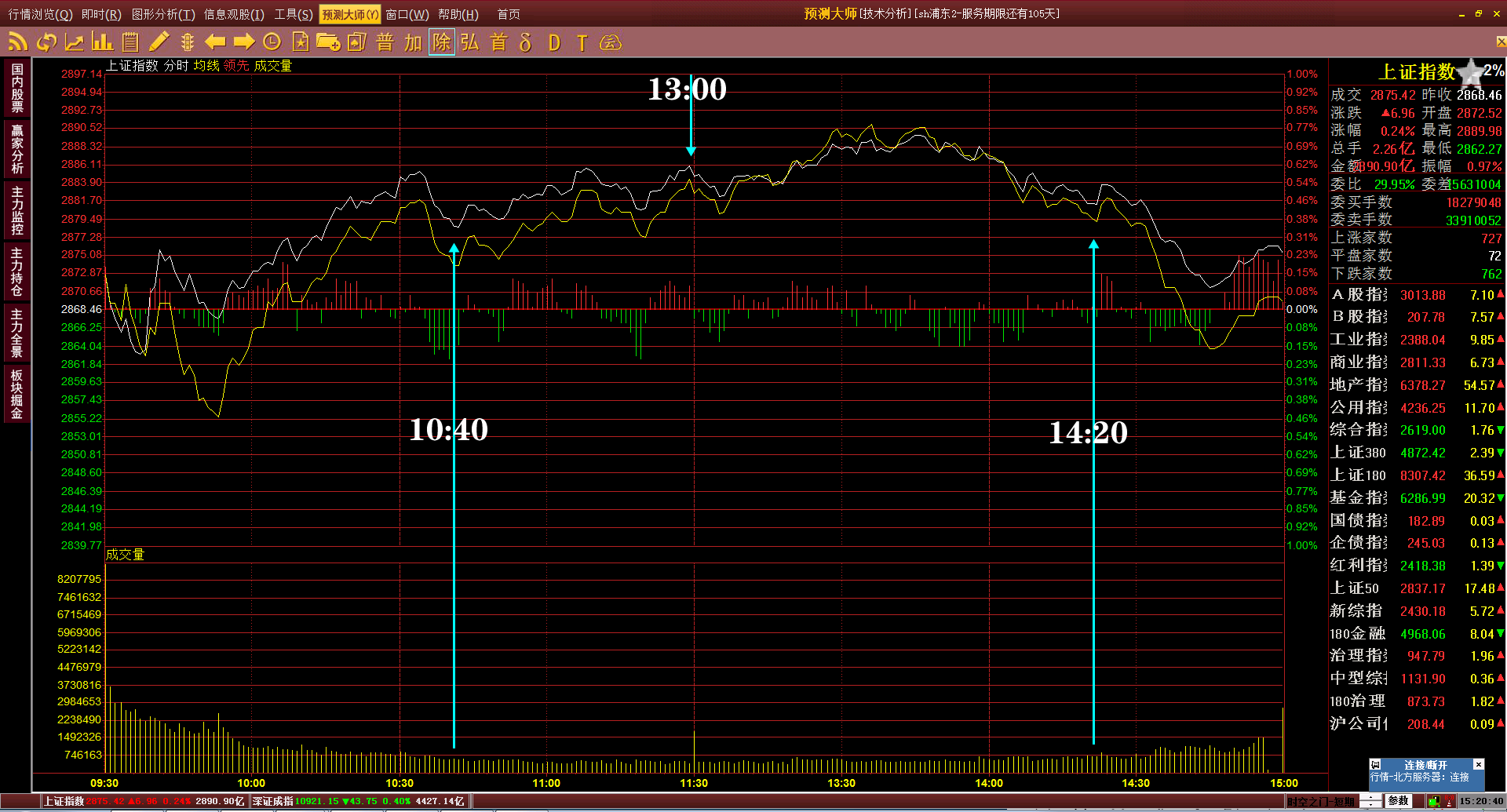The width and height of the screenshot is (1507, 812).
Task: Click the 连接/断开 popup title
Action: click(x=1426, y=765)
